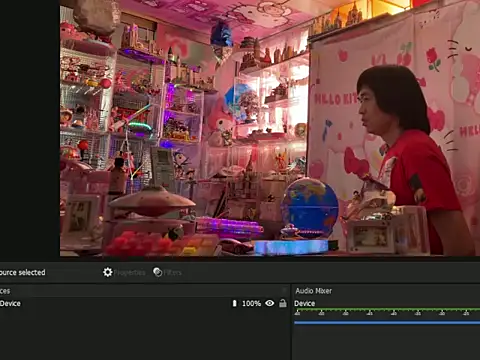The height and width of the screenshot is (360, 480).
Task: Open the Filters button in the source toolbar
Action: (x=167, y=272)
